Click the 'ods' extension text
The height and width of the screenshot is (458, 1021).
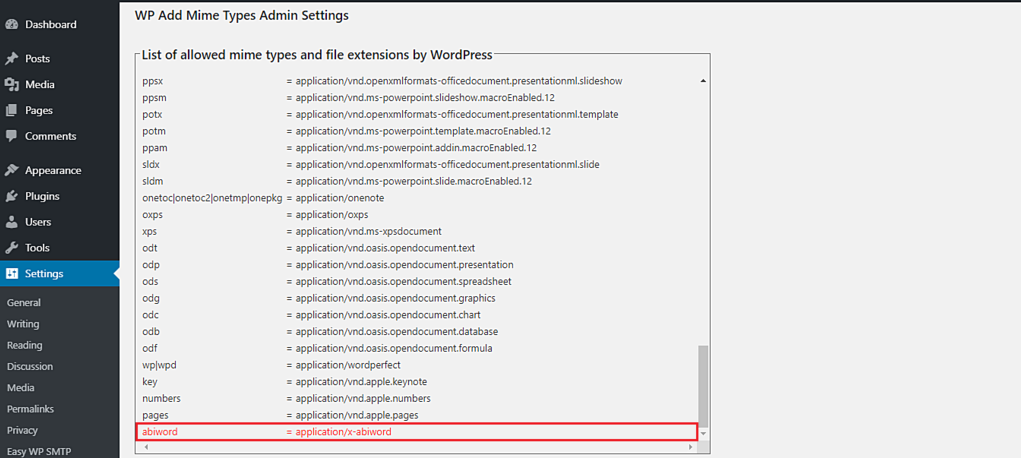pos(150,281)
